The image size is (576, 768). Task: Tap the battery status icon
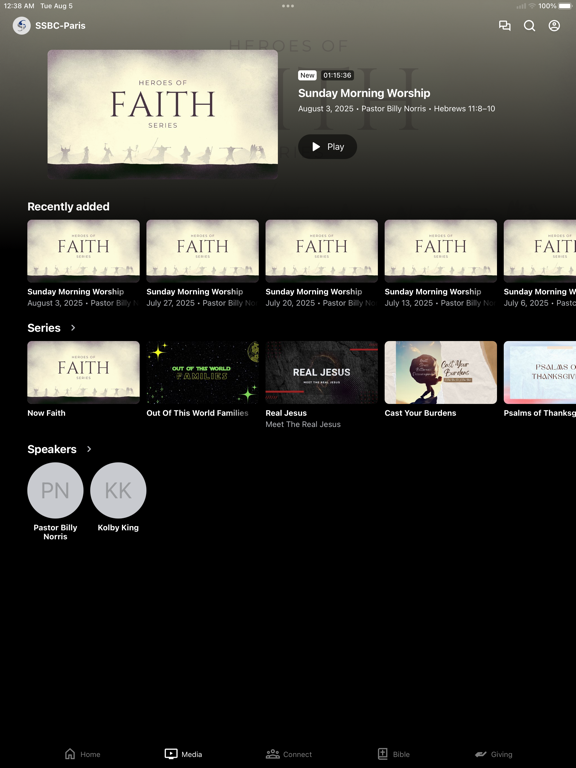(565, 6)
